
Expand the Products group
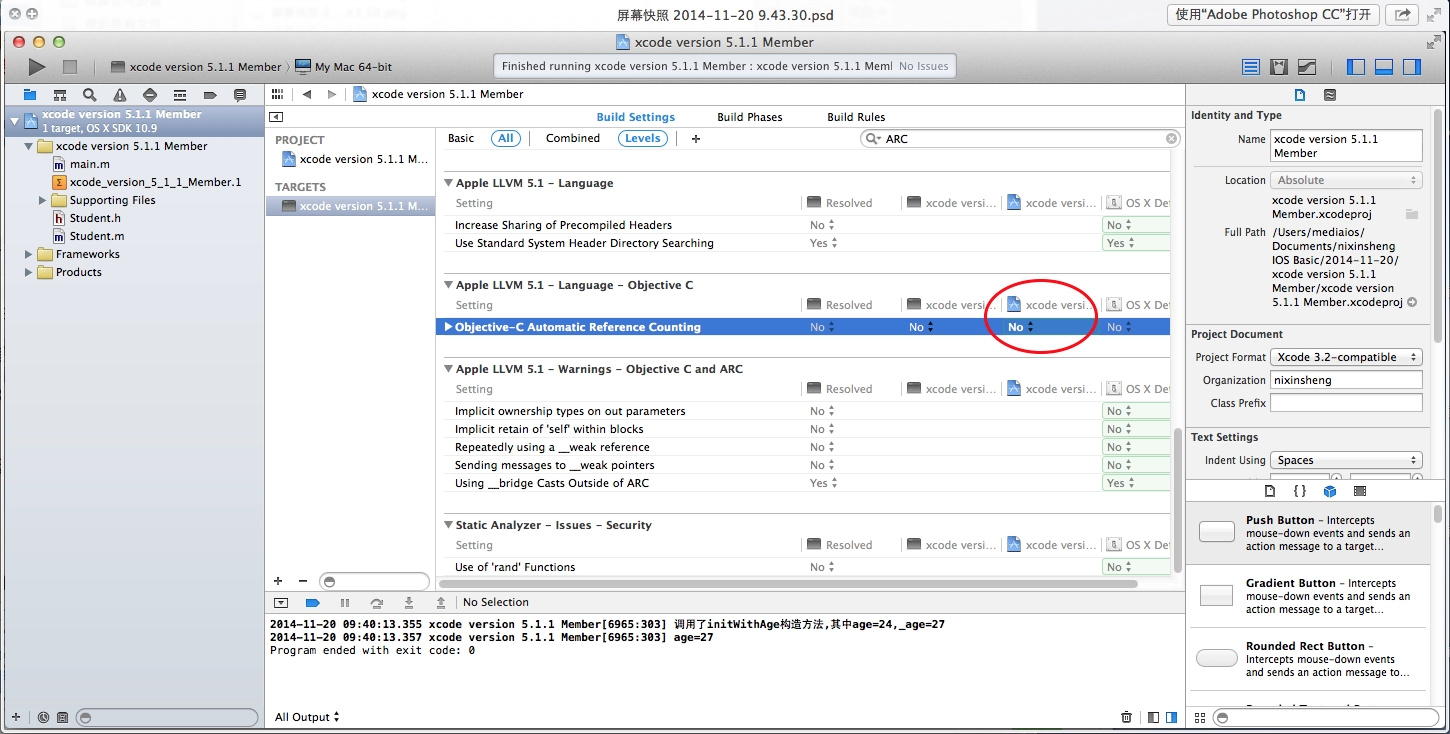(x=29, y=272)
